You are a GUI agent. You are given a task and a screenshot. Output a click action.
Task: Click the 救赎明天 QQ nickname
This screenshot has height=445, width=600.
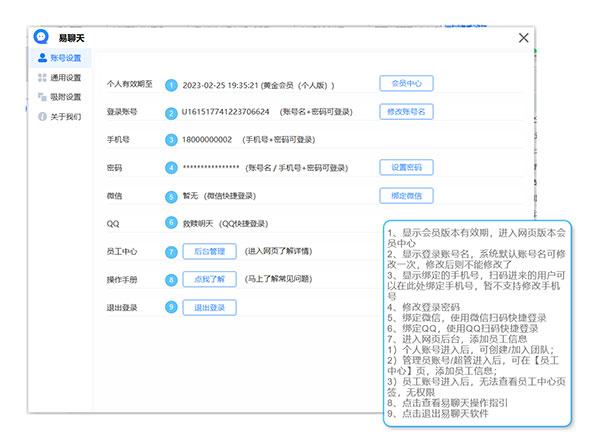[198, 223]
